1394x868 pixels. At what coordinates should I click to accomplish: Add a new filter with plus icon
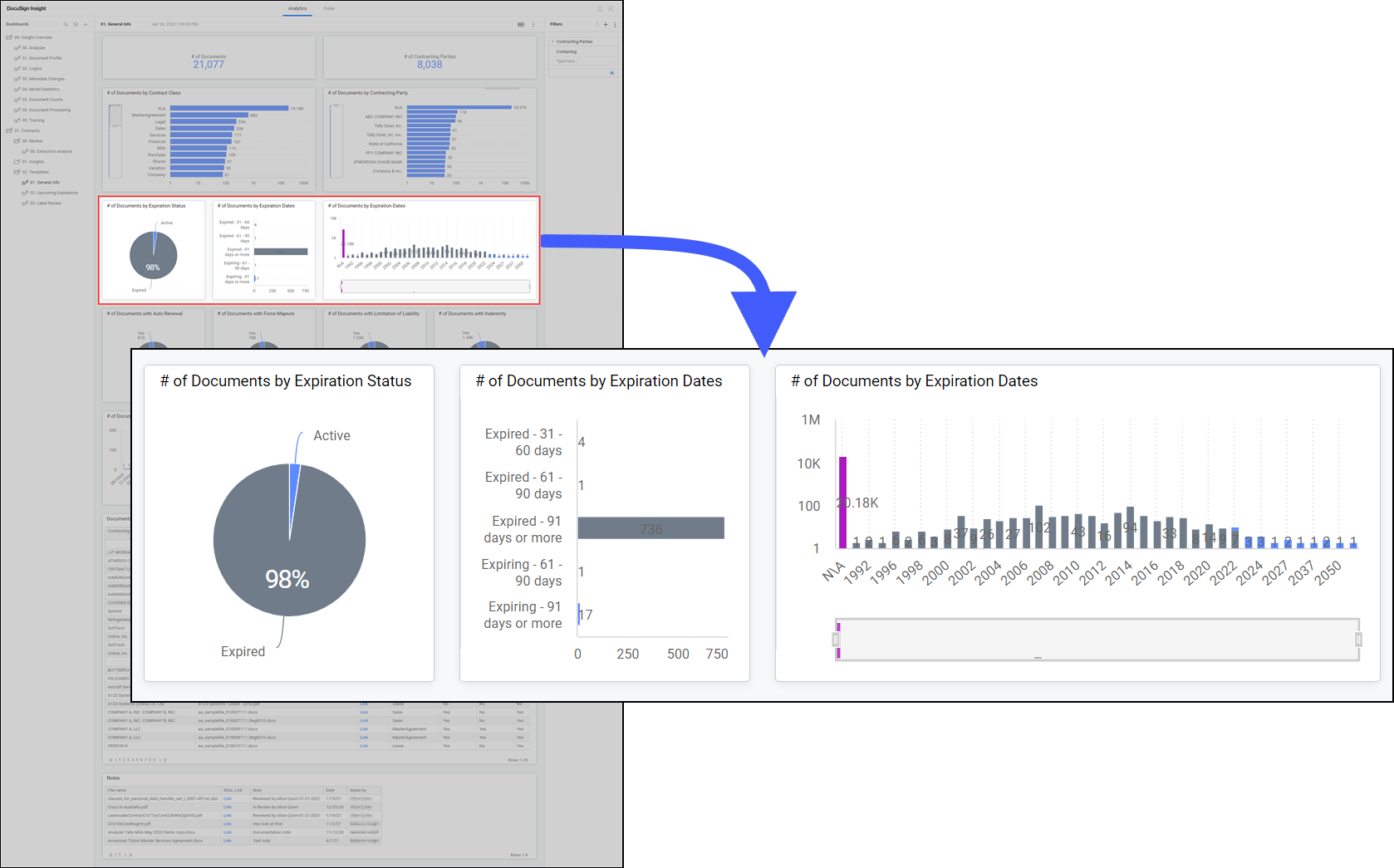pos(606,24)
